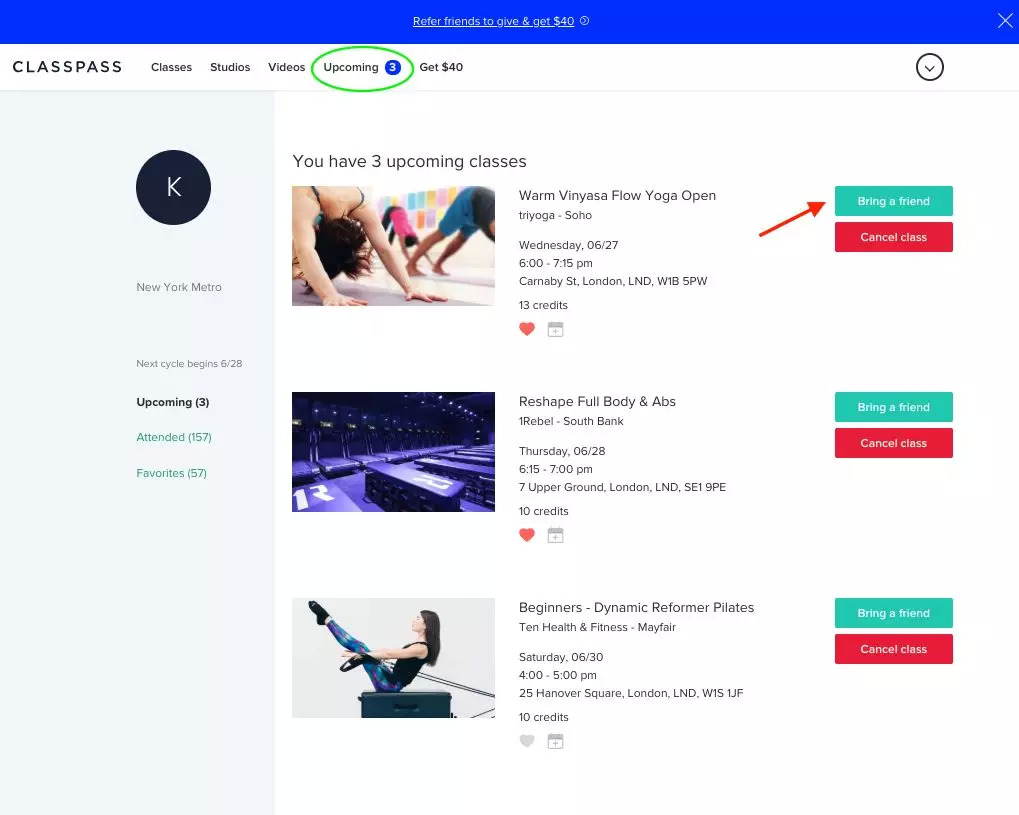Bring a friend to Dynamic Reformer Pilates
The image size is (1019, 815).
[x=894, y=613]
